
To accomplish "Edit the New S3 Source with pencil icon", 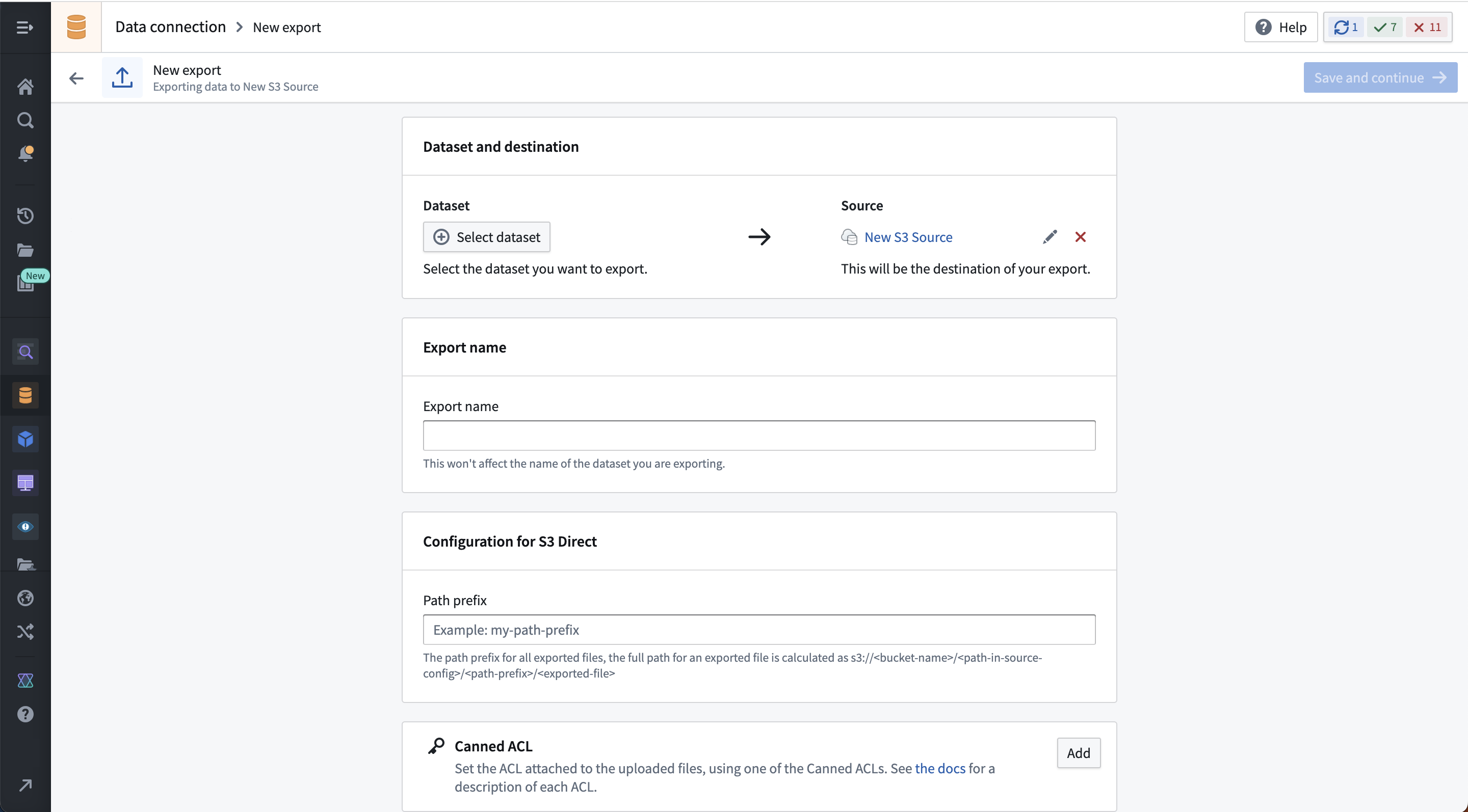I will tap(1050, 237).
